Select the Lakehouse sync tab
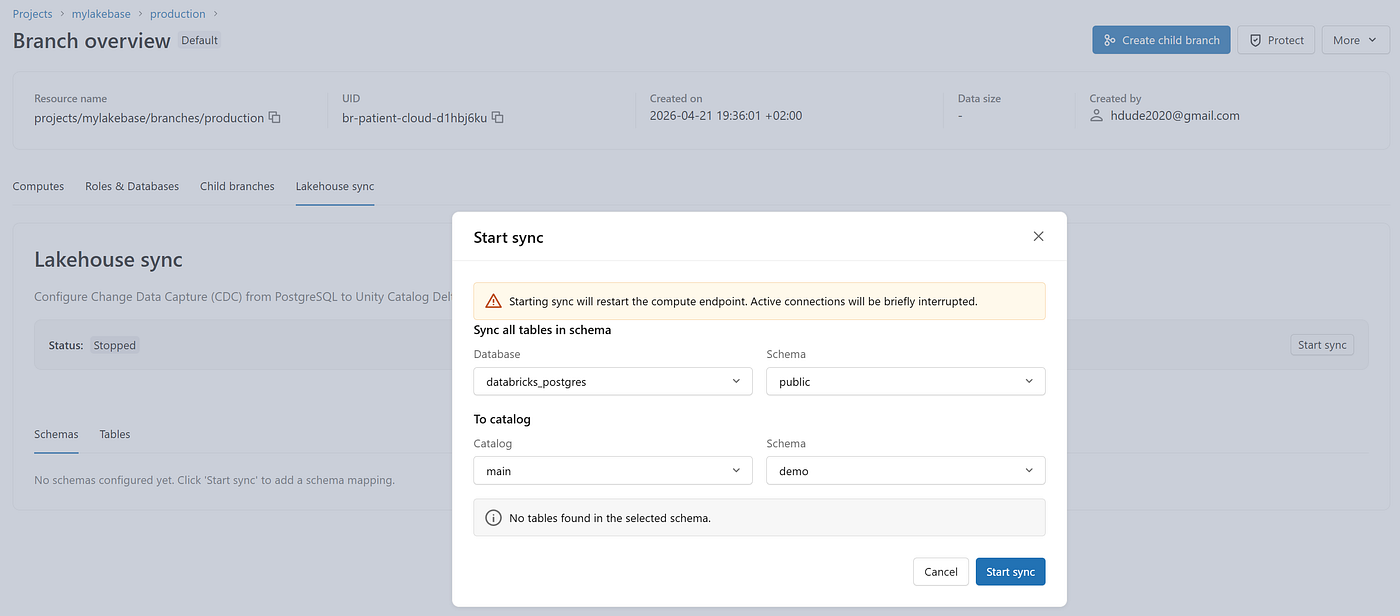 tap(335, 186)
